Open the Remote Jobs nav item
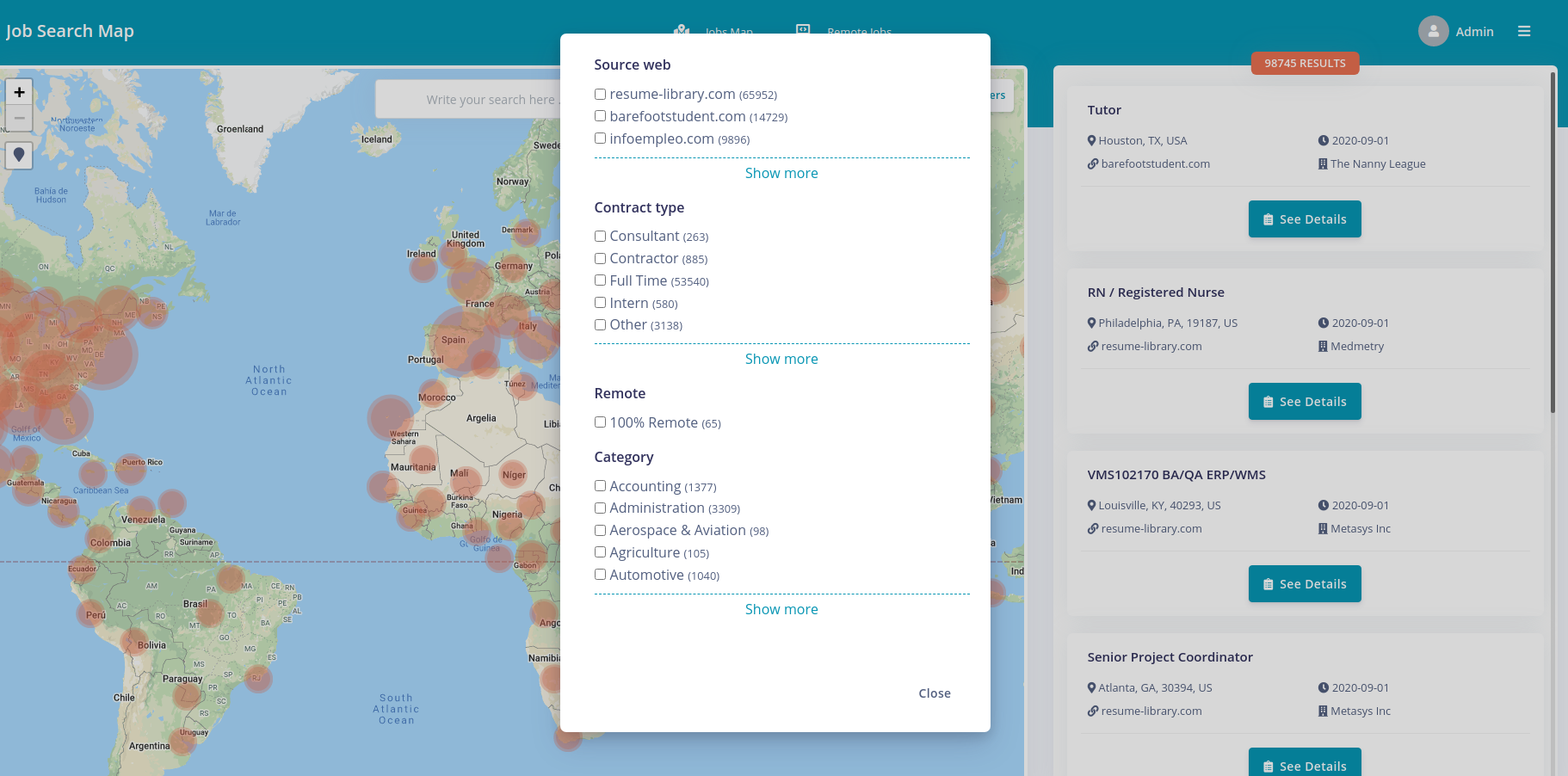The width and height of the screenshot is (1568, 776). coord(844,30)
